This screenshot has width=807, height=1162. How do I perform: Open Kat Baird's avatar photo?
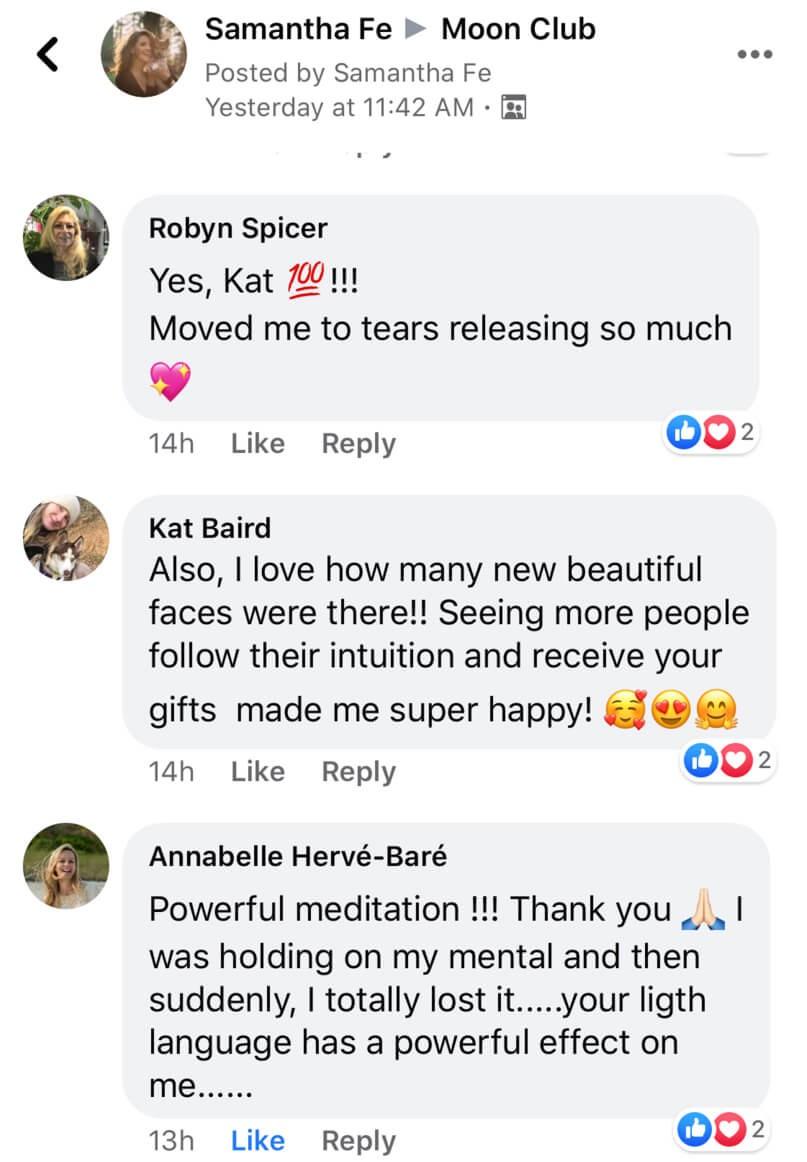(67, 537)
